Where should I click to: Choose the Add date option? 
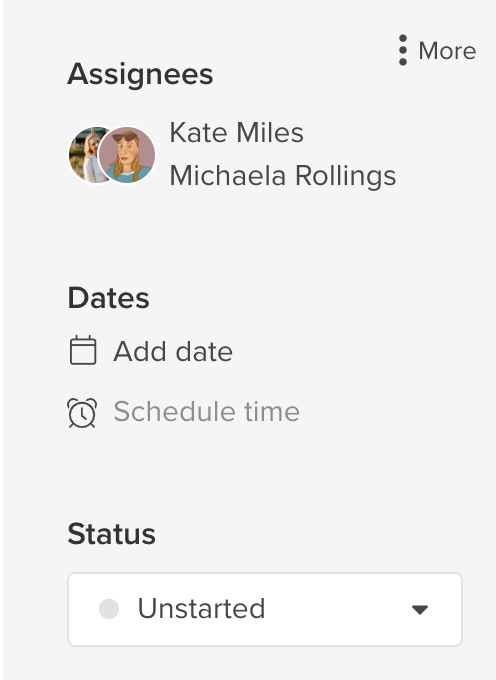click(173, 351)
